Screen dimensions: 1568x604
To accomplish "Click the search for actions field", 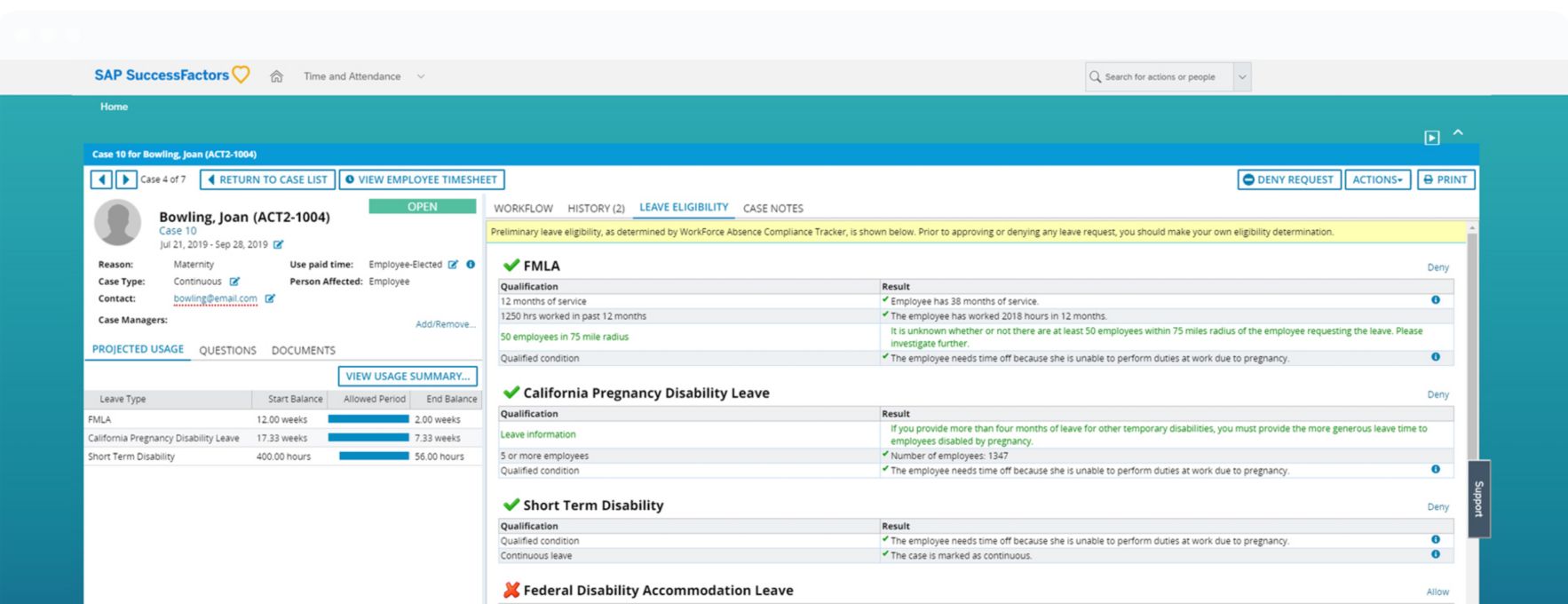I will pyautogui.click(x=1160, y=77).
